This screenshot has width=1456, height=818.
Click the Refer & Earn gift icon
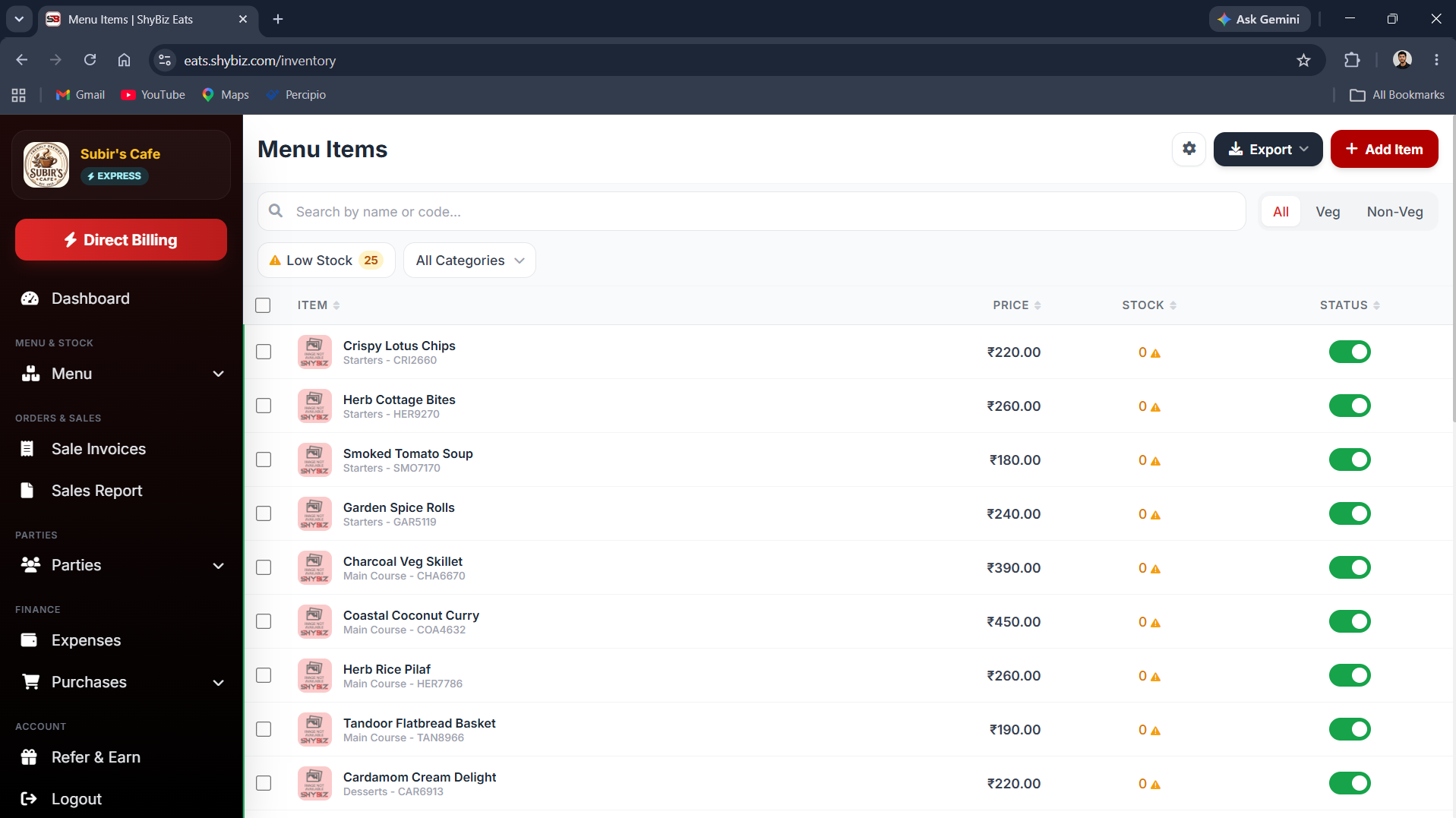point(29,756)
